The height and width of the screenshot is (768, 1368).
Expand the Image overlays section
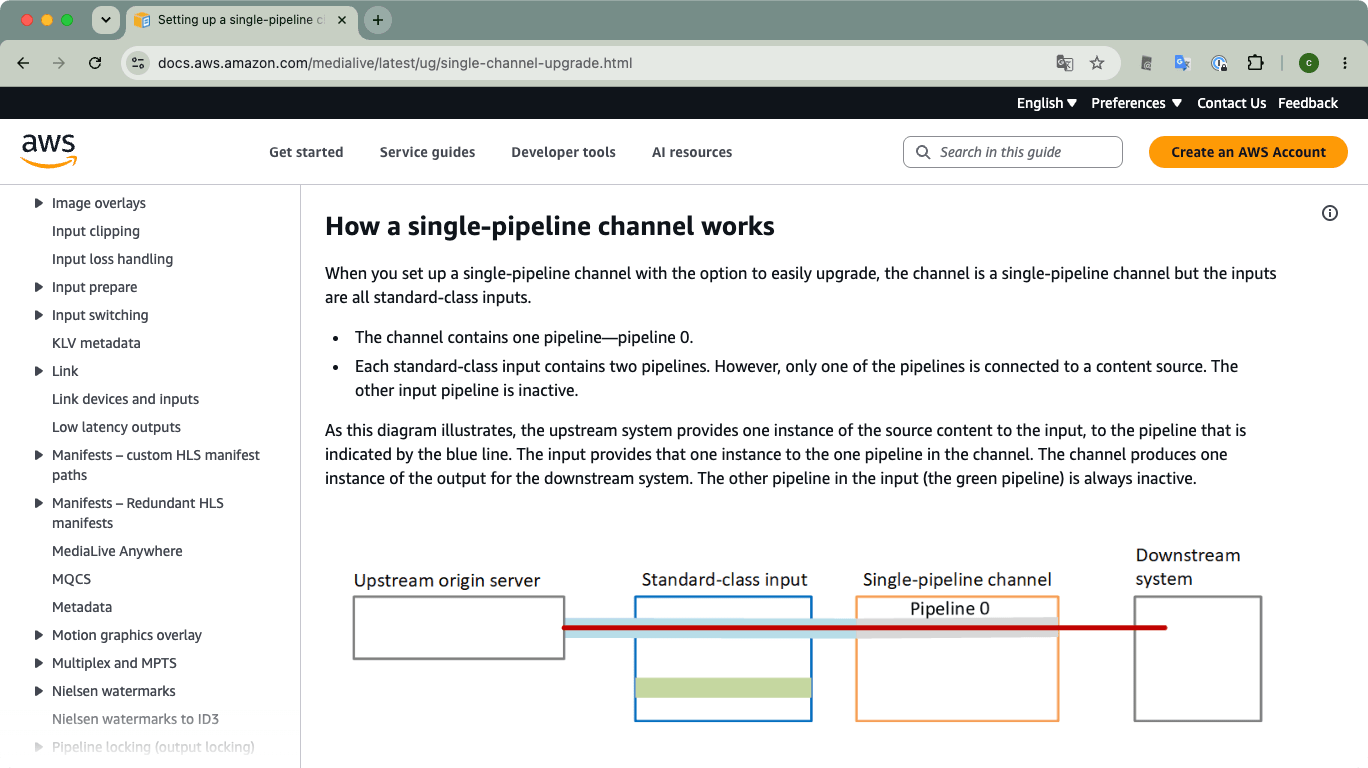[x=39, y=203]
